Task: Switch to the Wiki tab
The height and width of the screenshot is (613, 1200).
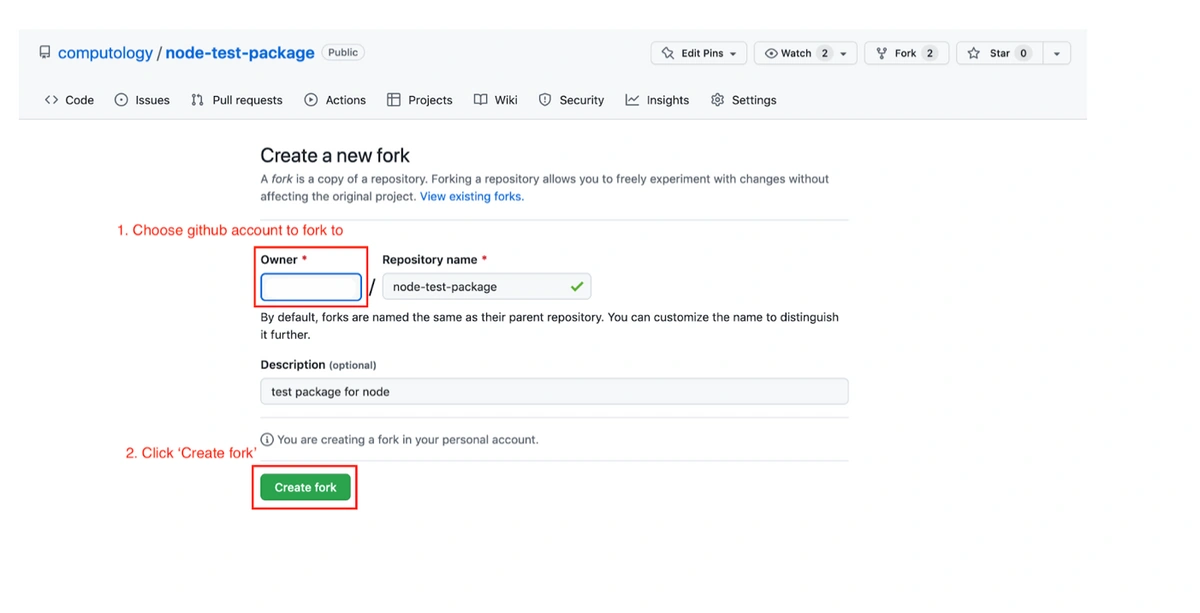Action: point(496,100)
